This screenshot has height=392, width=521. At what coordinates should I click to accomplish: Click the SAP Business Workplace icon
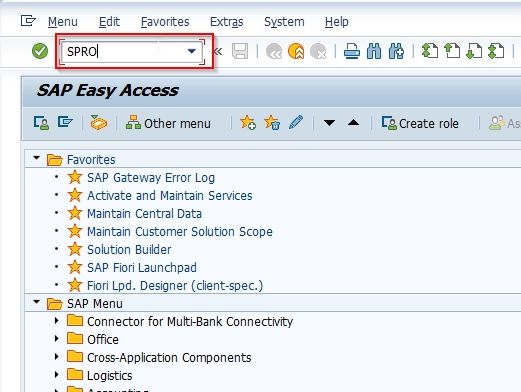(99, 123)
